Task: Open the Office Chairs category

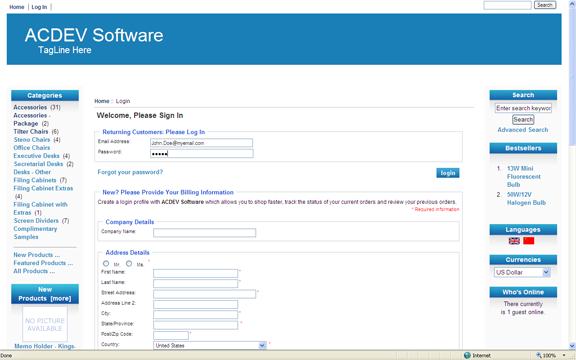Action: coord(32,148)
